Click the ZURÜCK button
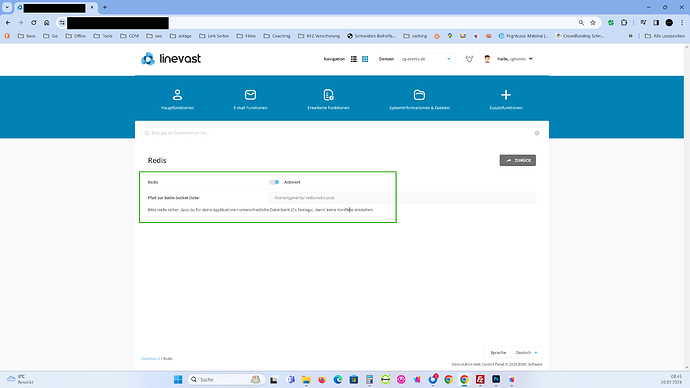Viewport: 690px width, 388px height. pos(518,161)
